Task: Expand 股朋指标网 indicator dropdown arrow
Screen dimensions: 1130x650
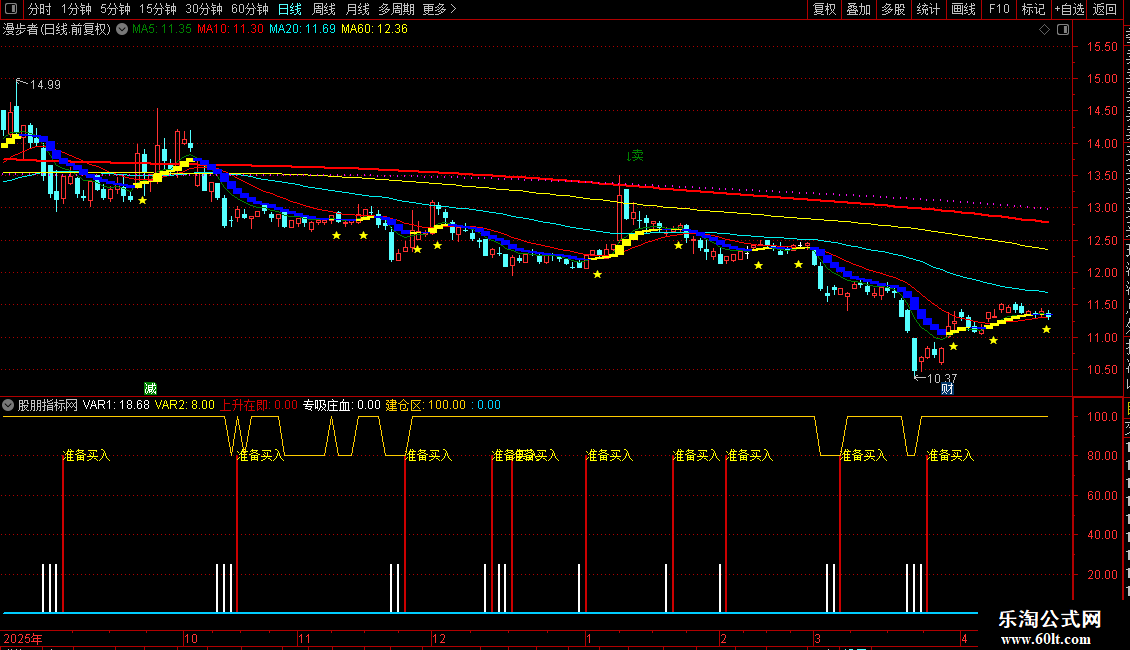Action: (x=8, y=405)
